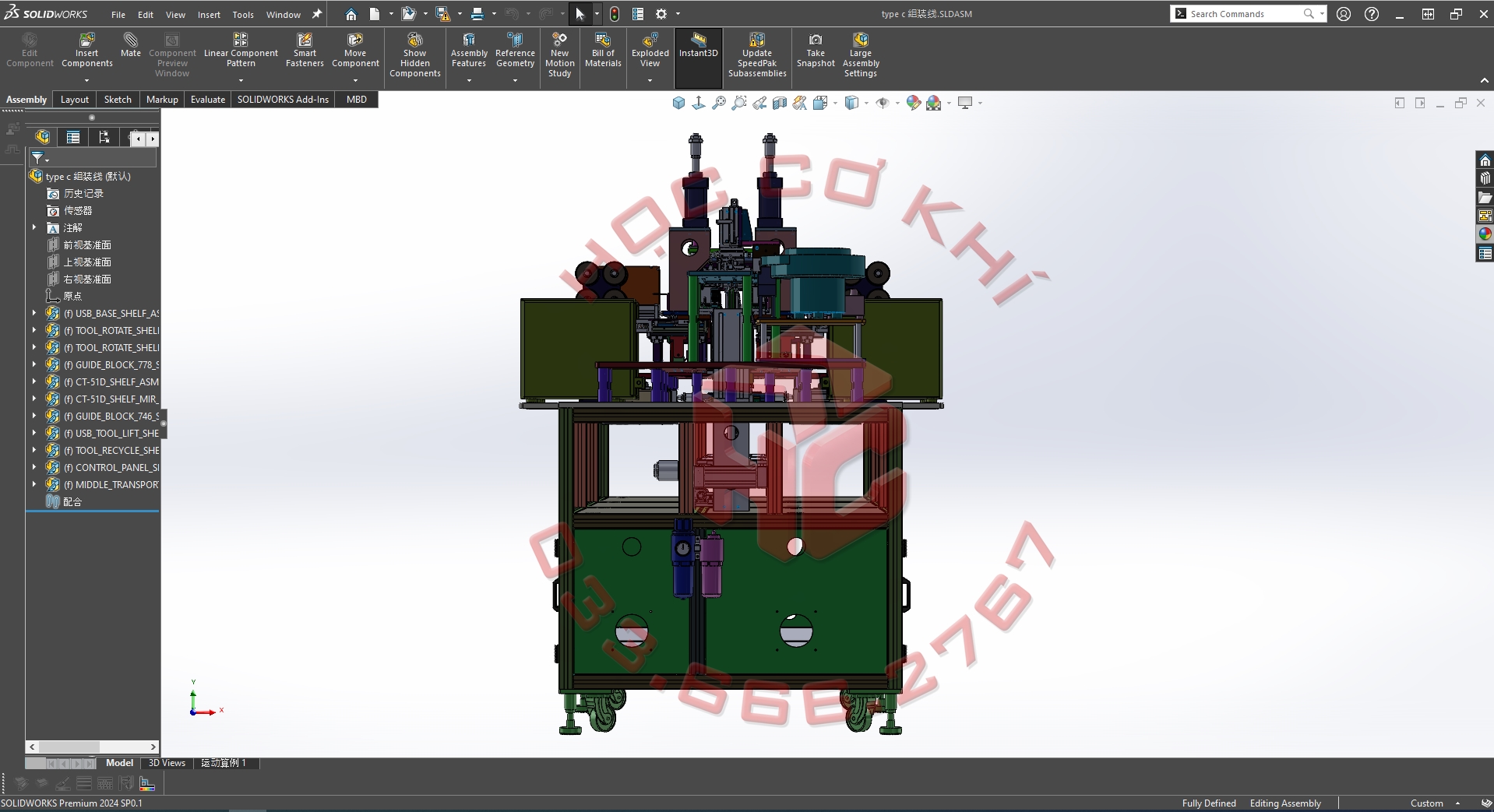Click Zoom to Fit in view toolbar
The height and width of the screenshot is (812, 1494).
pos(719,103)
